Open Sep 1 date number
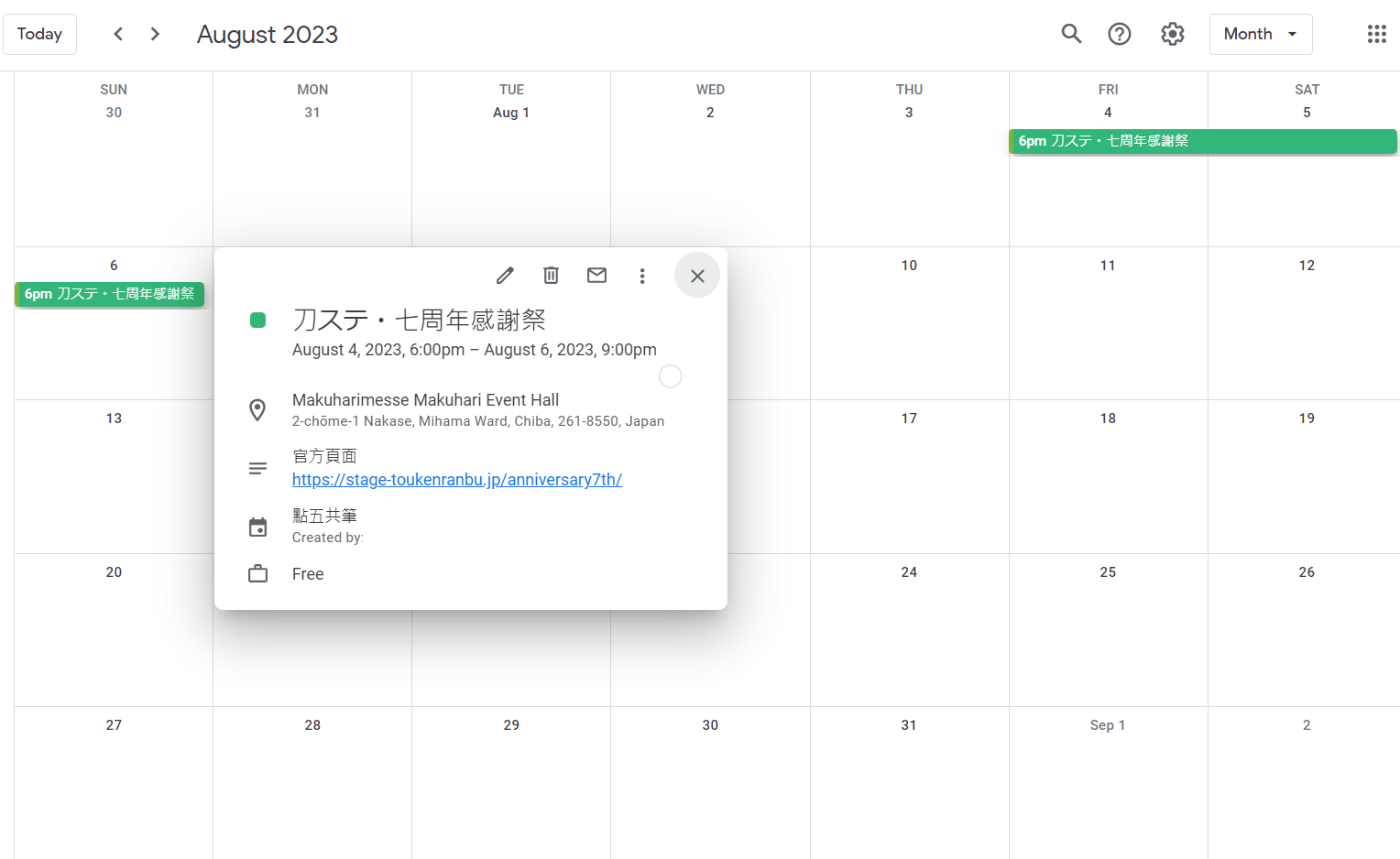The width and height of the screenshot is (1400, 859). coord(1108,725)
